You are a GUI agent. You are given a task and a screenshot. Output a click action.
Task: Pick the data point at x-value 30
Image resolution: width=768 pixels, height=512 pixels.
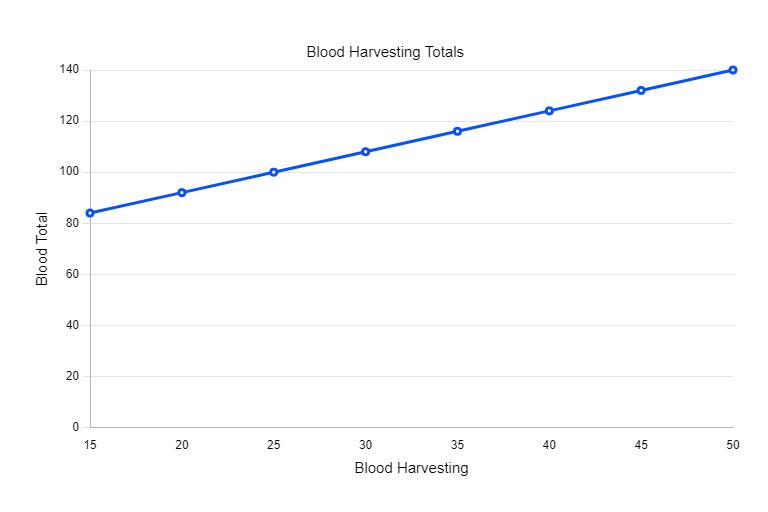coord(365,152)
